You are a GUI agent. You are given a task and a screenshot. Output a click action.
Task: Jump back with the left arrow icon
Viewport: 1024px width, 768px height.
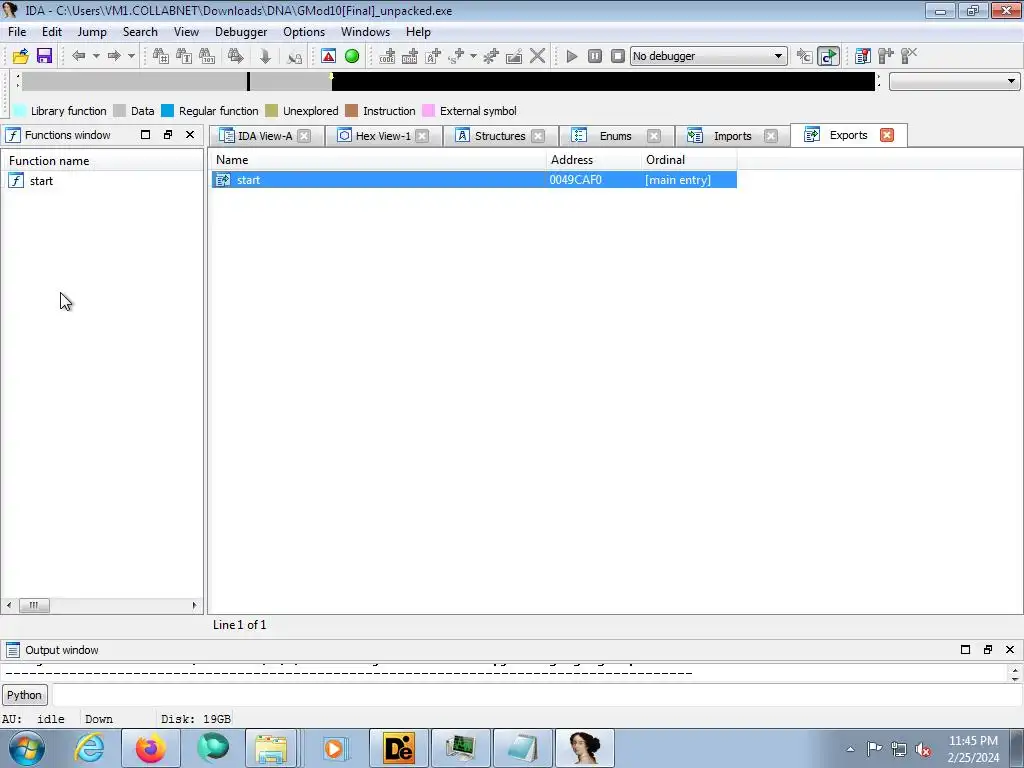point(78,56)
